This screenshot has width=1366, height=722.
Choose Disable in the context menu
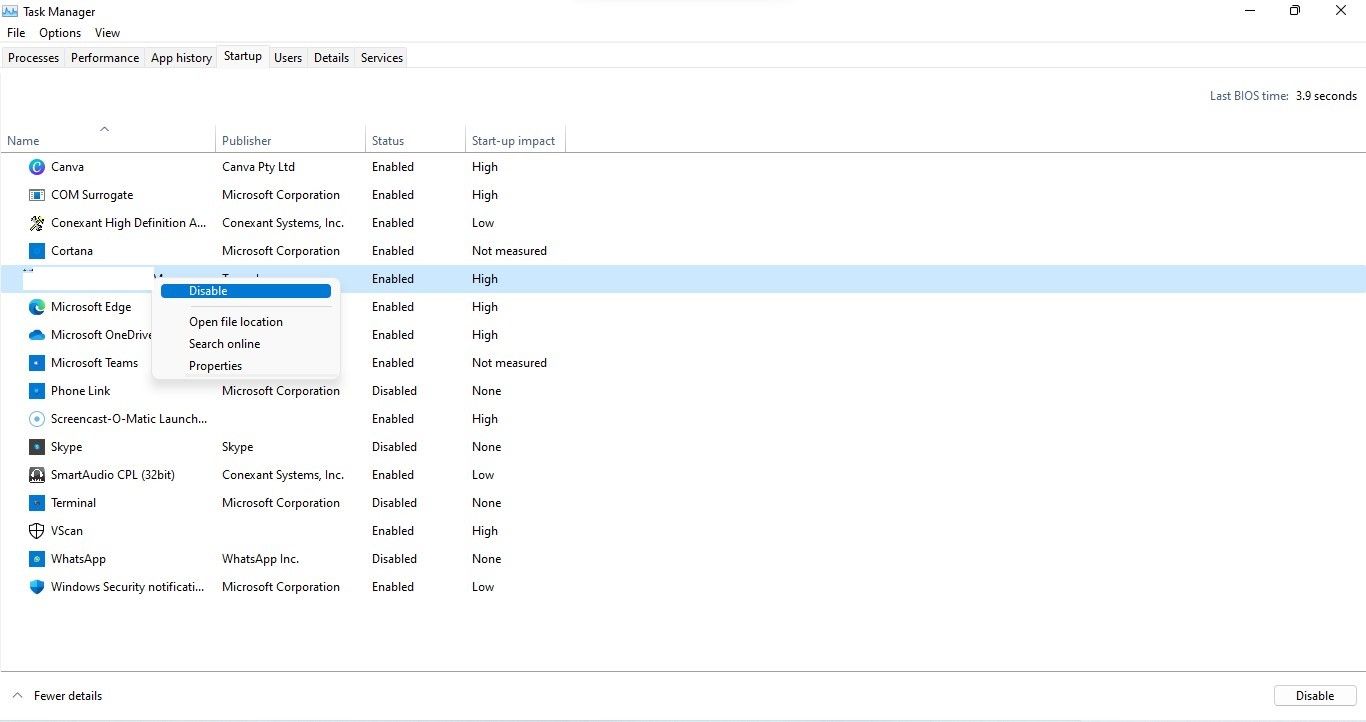tap(246, 291)
